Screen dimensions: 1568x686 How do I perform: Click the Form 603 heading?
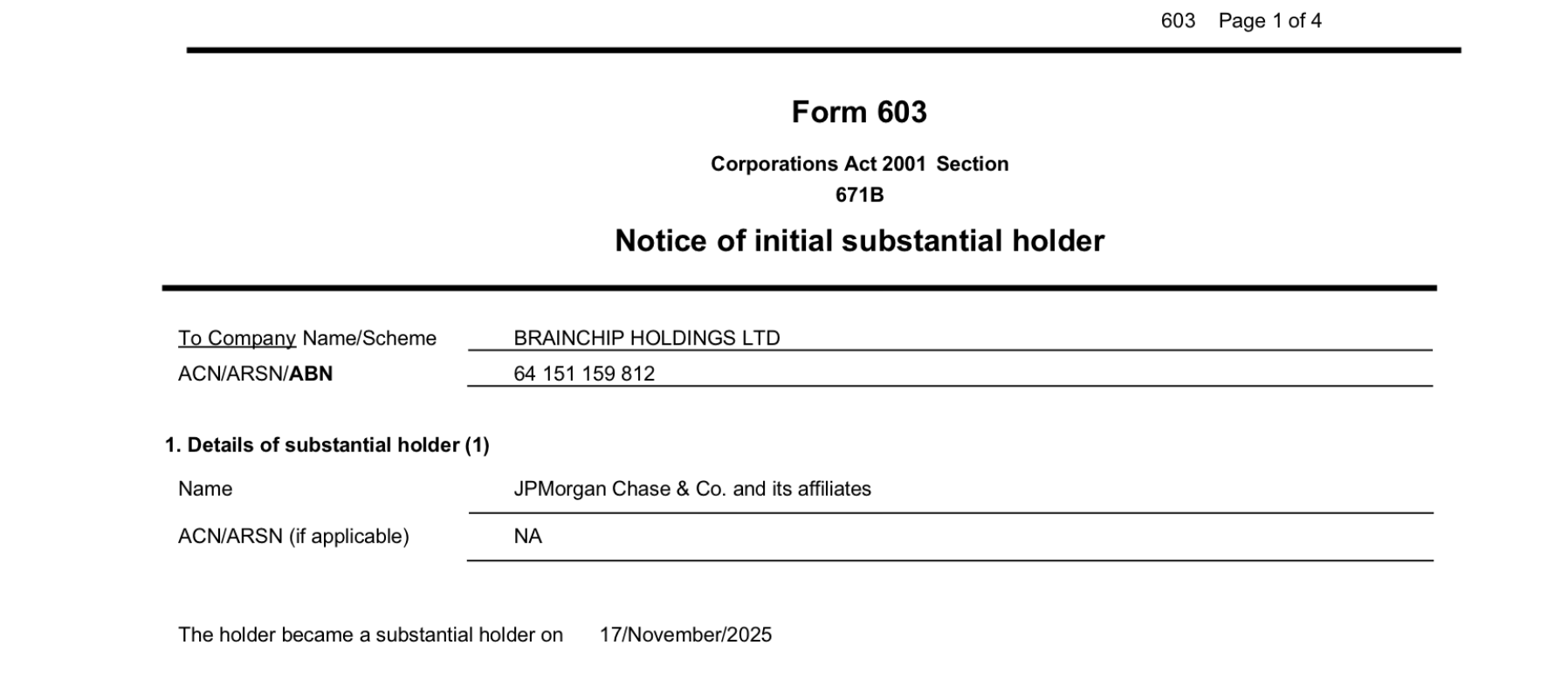(858, 113)
